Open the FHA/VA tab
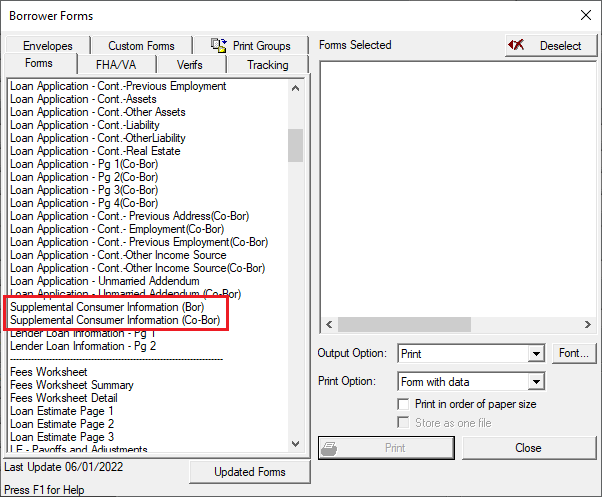 click(117, 65)
